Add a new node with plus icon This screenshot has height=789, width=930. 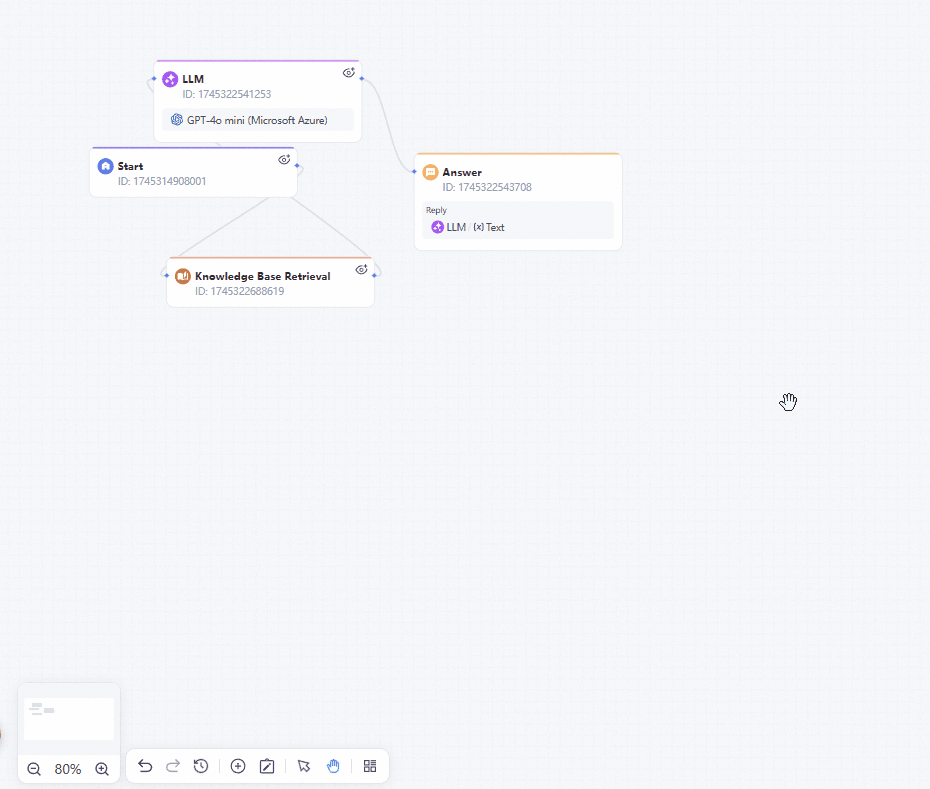[238, 766]
